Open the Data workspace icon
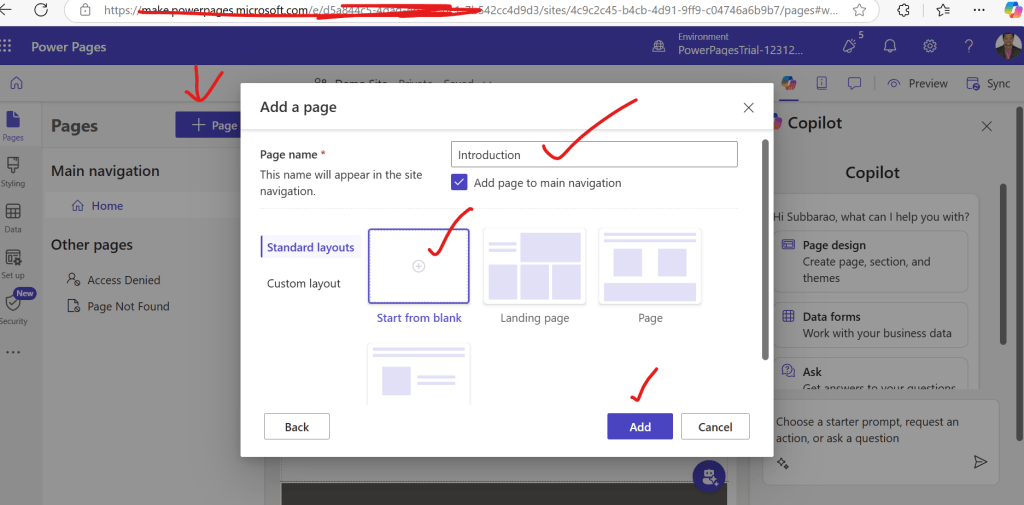Screen dimensions: 1024x505 13,216
